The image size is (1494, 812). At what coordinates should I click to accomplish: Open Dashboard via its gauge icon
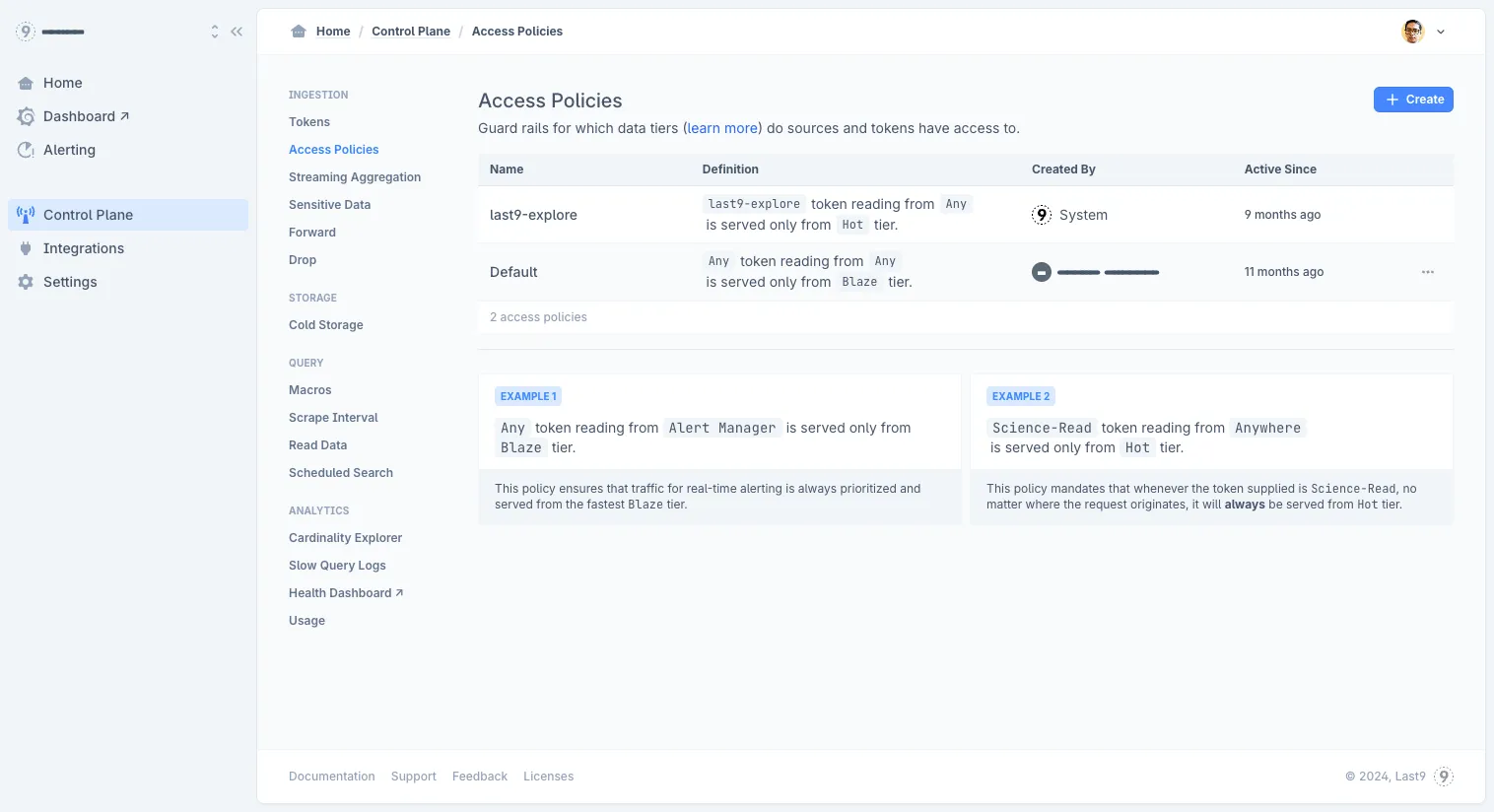(27, 117)
